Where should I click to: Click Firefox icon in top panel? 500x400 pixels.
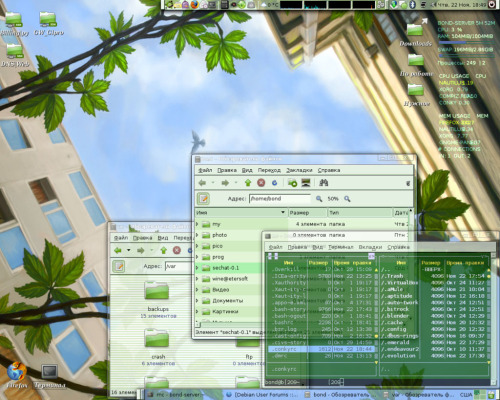194,4
